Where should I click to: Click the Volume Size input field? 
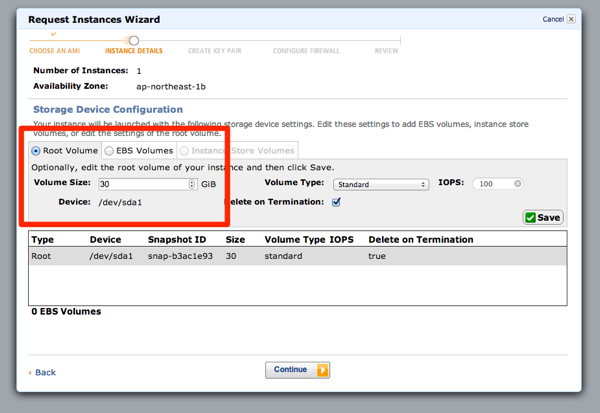pyautogui.click(x=148, y=184)
